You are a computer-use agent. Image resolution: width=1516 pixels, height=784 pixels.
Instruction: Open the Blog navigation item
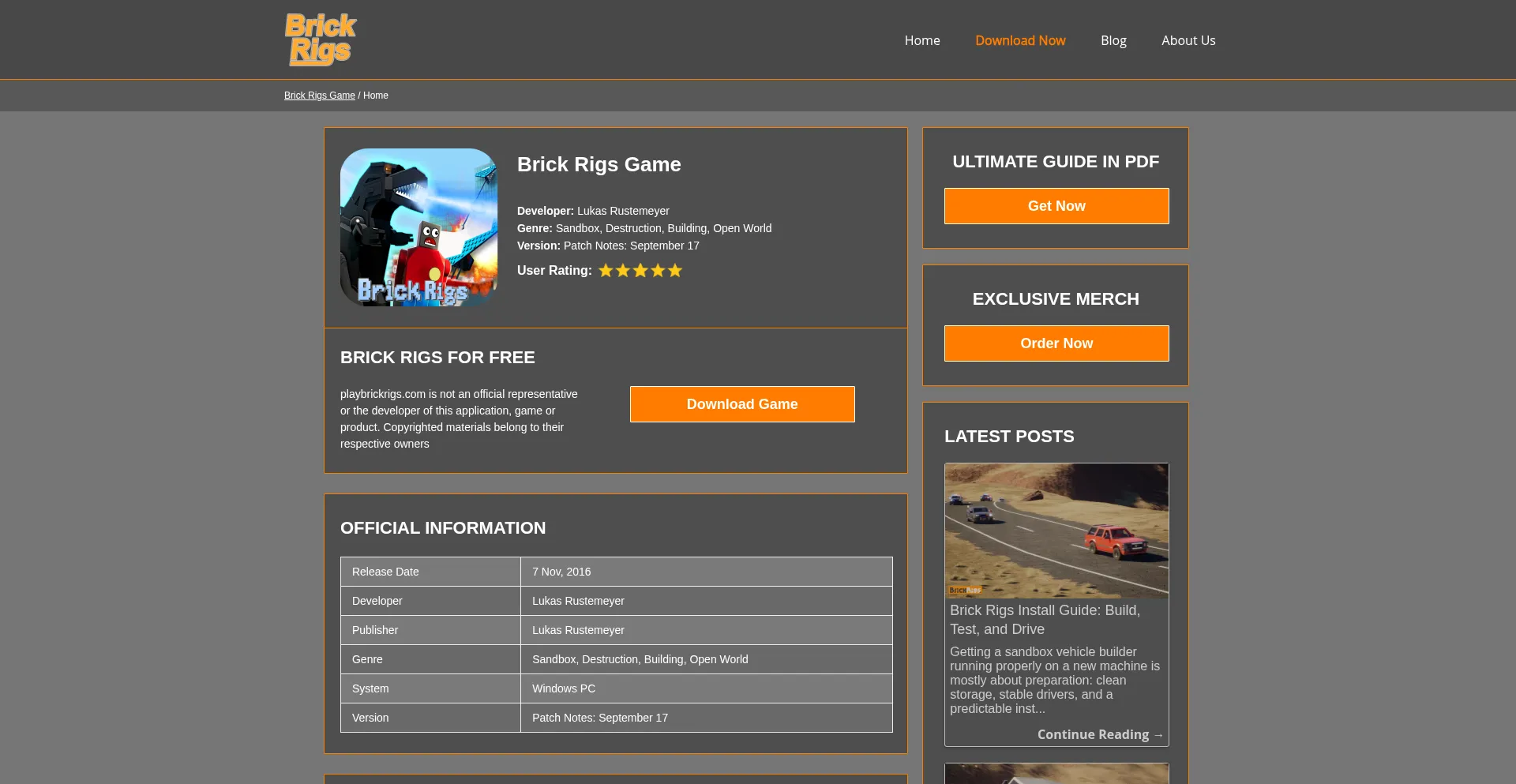pyautogui.click(x=1113, y=40)
